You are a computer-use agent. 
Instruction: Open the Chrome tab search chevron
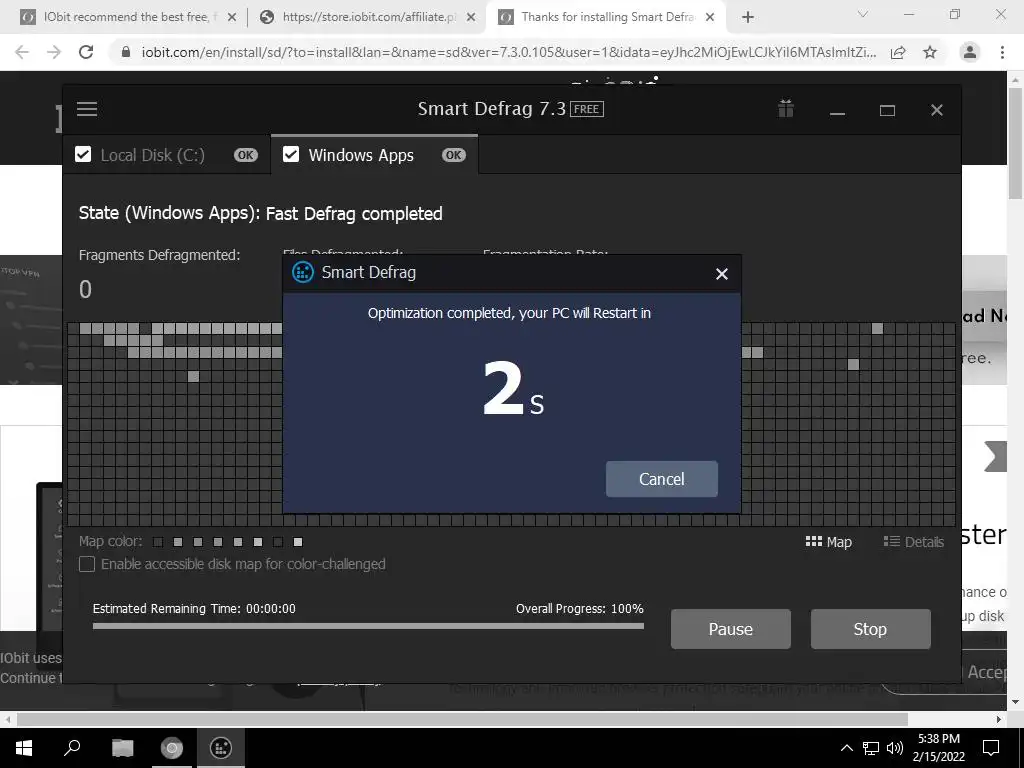[x=863, y=14]
